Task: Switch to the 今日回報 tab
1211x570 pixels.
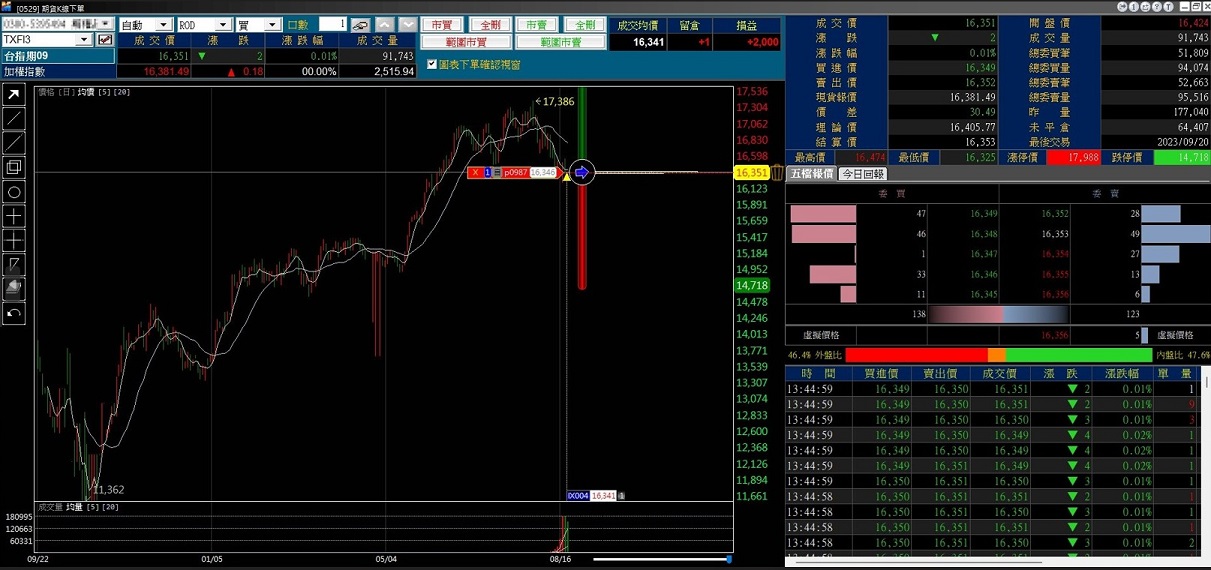Action: [862, 174]
